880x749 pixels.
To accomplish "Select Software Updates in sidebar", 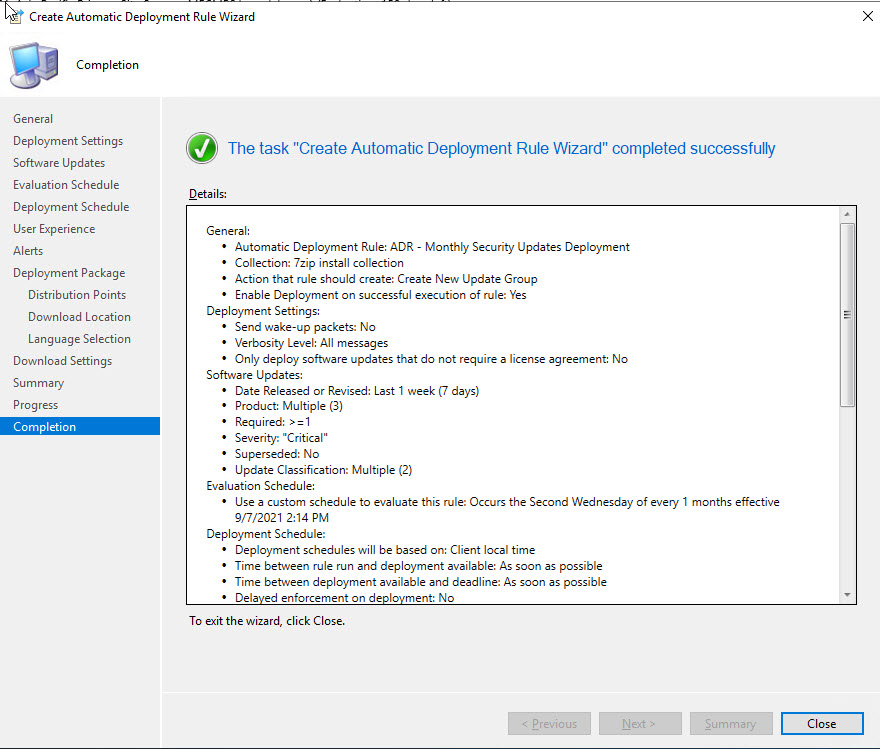I will click(59, 163).
